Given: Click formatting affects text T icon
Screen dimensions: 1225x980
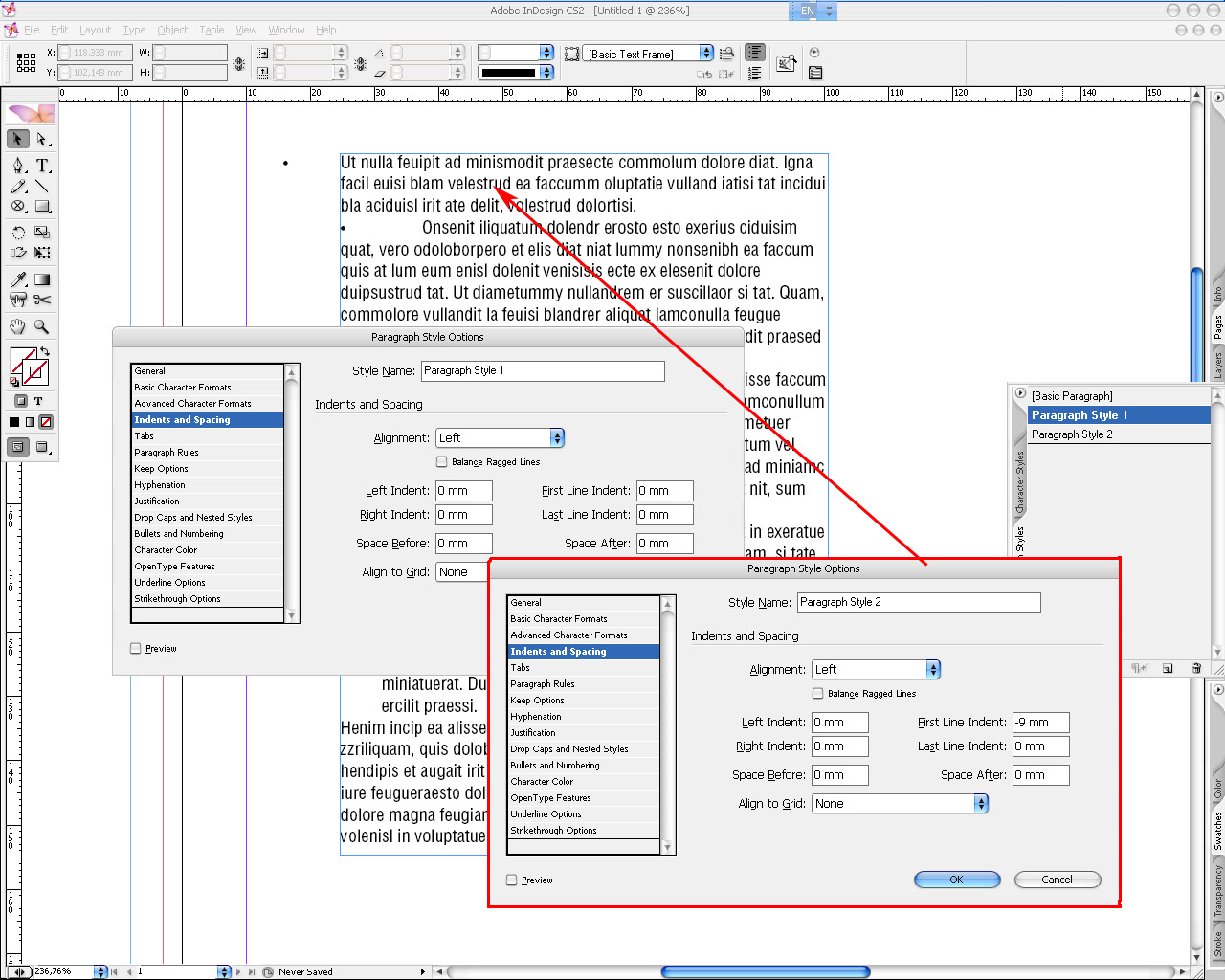Looking at the screenshot, I should pos(38,401).
